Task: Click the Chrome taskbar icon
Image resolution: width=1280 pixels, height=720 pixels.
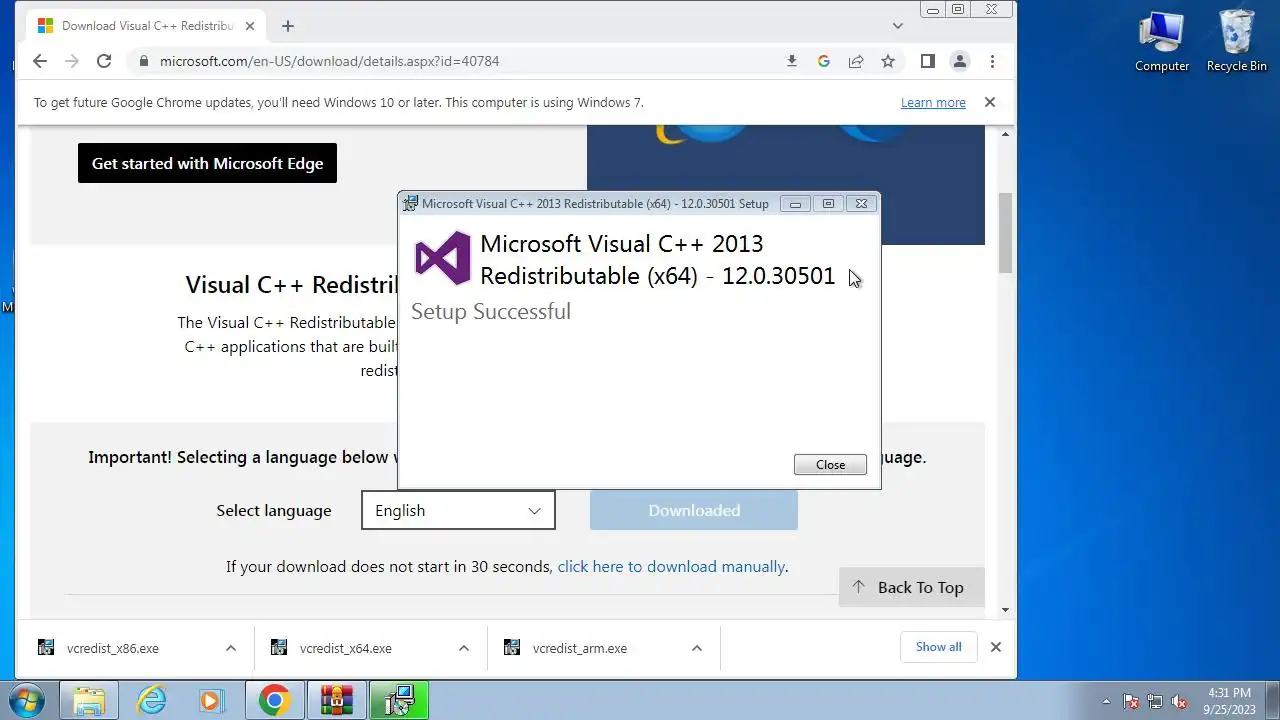Action: [275, 700]
